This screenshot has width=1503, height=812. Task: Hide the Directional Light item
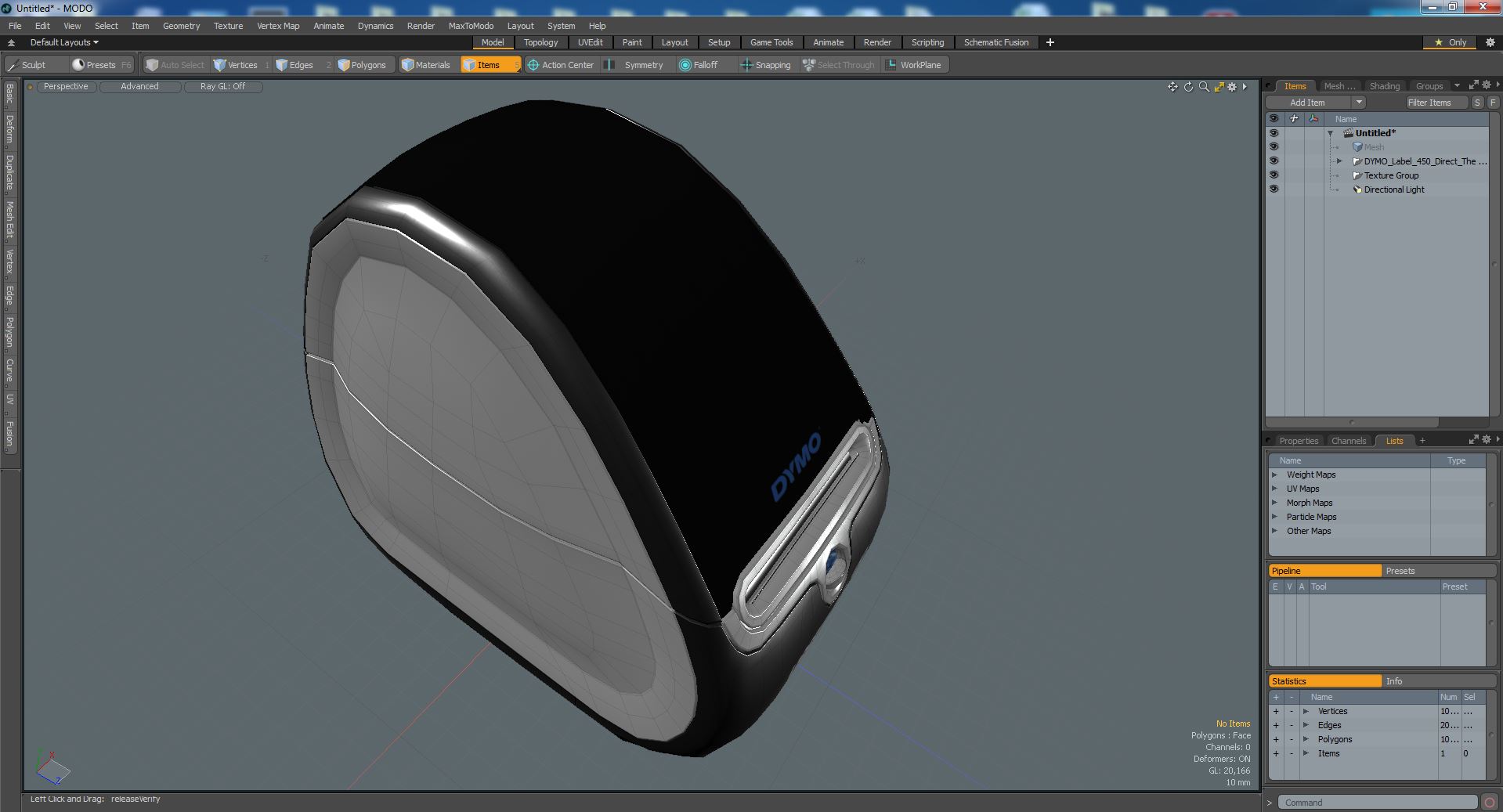point(1274,189)
